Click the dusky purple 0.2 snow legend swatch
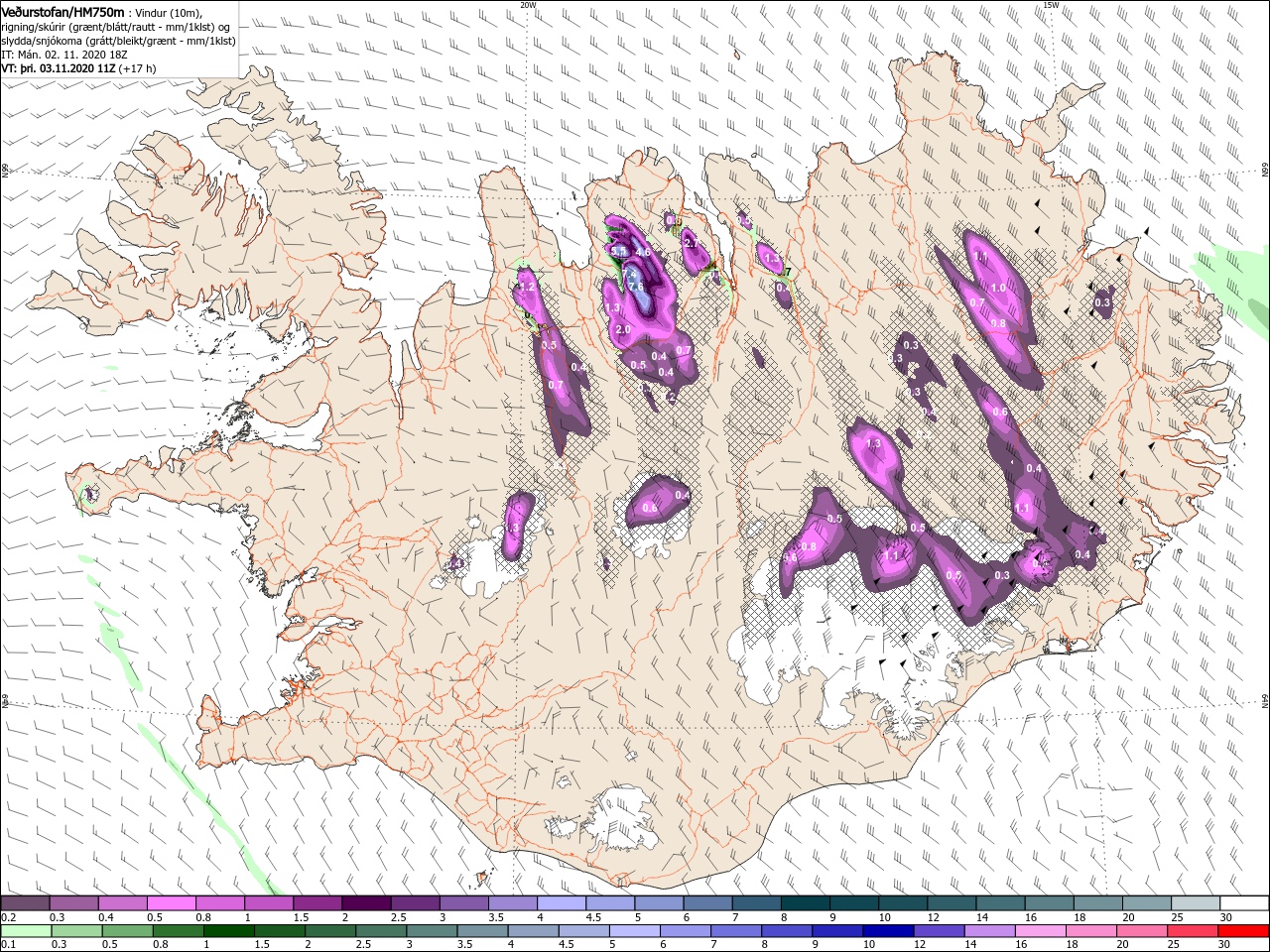The height and width of the screenshot is (952, 1270). [25, 903]
